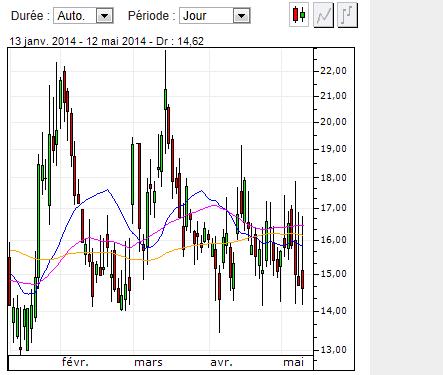Image resolution: width=443 pixels, height=375 pixels.
Task: Click the Auto. duration combo box
Action: point(83,16)
